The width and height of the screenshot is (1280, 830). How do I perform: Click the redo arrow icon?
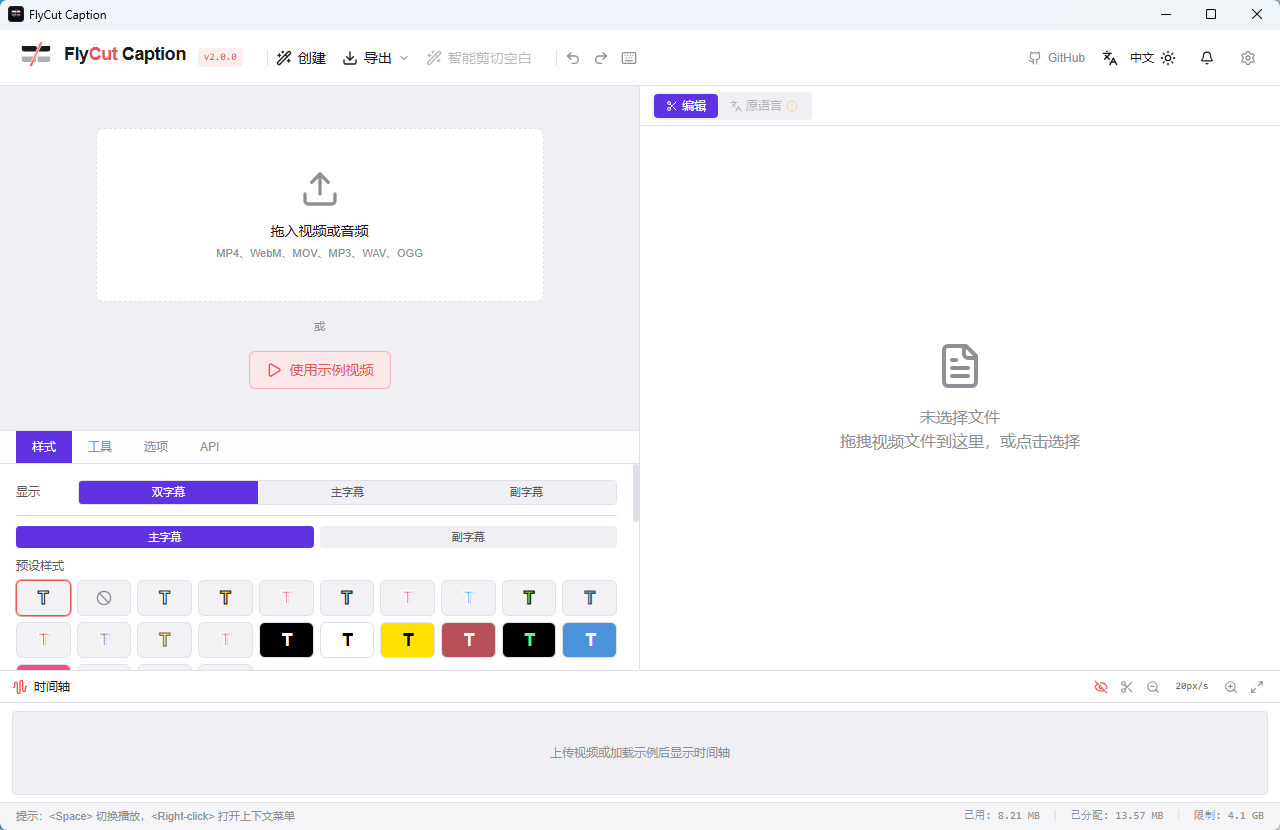pos(601,58)
